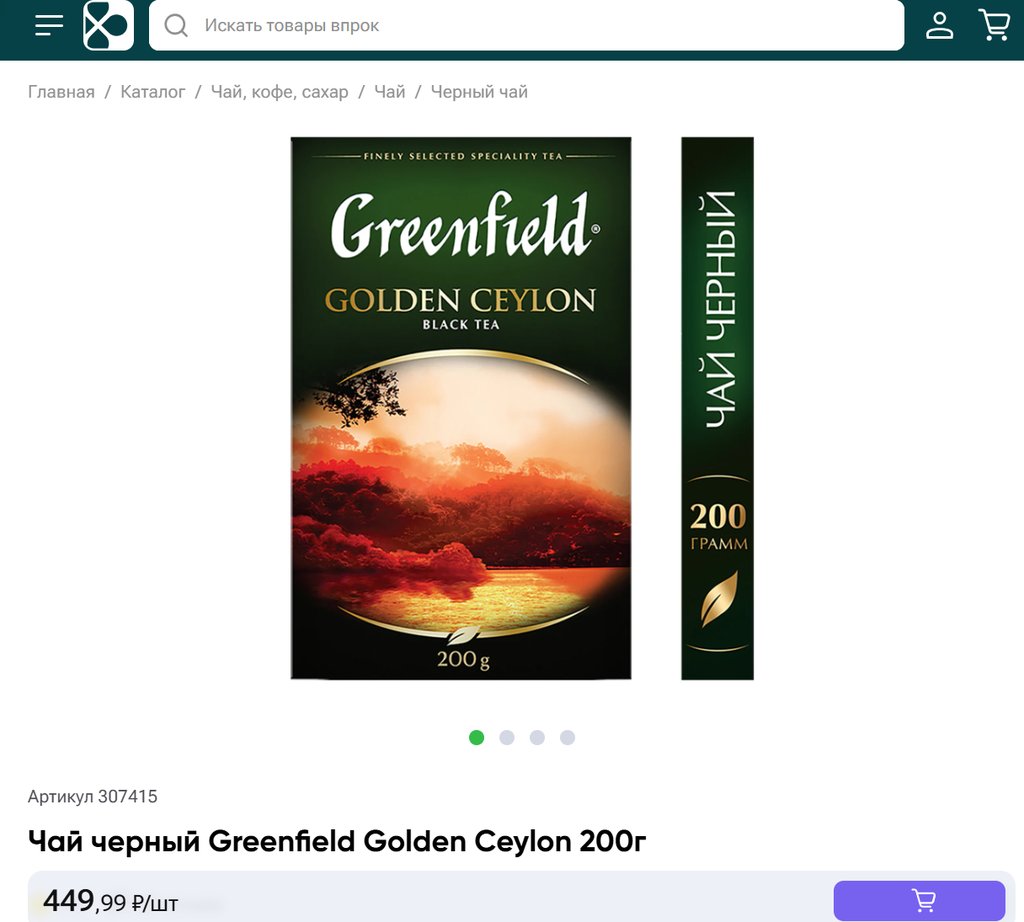Open the 'Чай' breadcrumb category
This screenshot has width=1024, height=922.
[x=390, y=92]
